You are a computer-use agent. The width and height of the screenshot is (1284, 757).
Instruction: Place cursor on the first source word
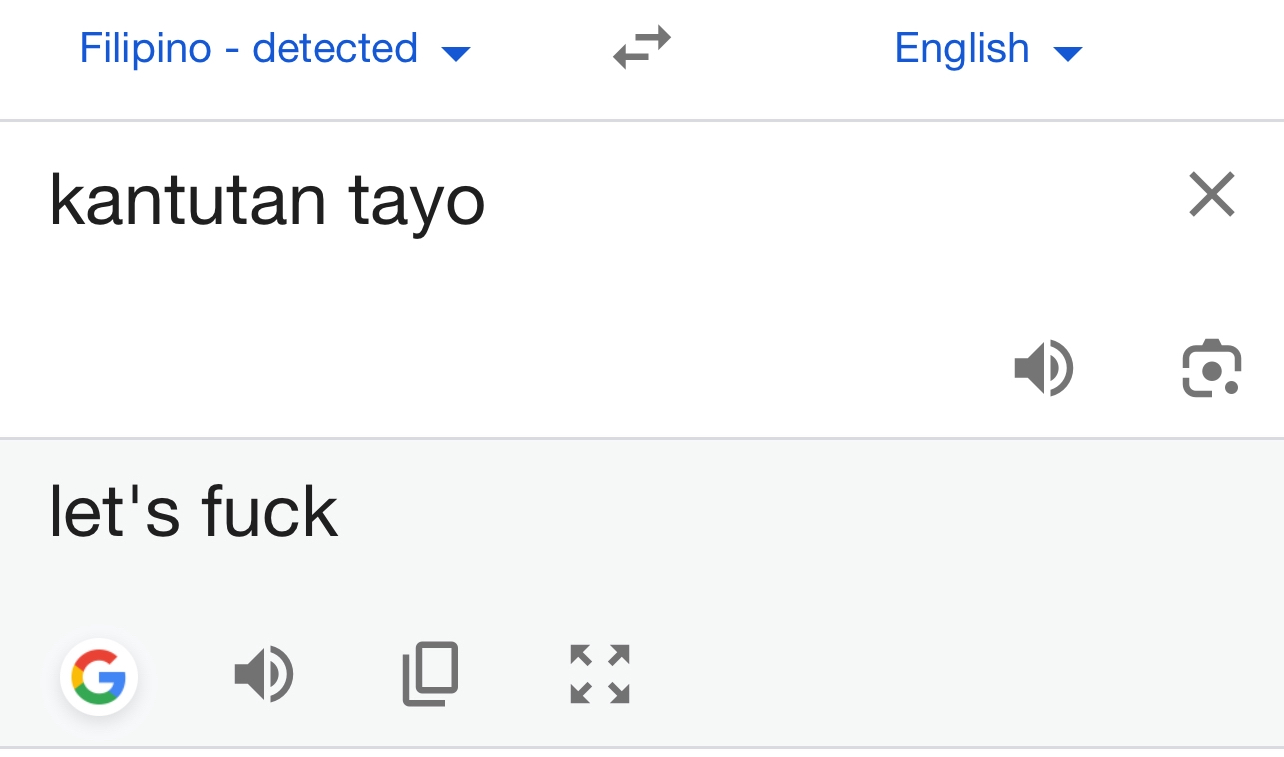[187, 200]
